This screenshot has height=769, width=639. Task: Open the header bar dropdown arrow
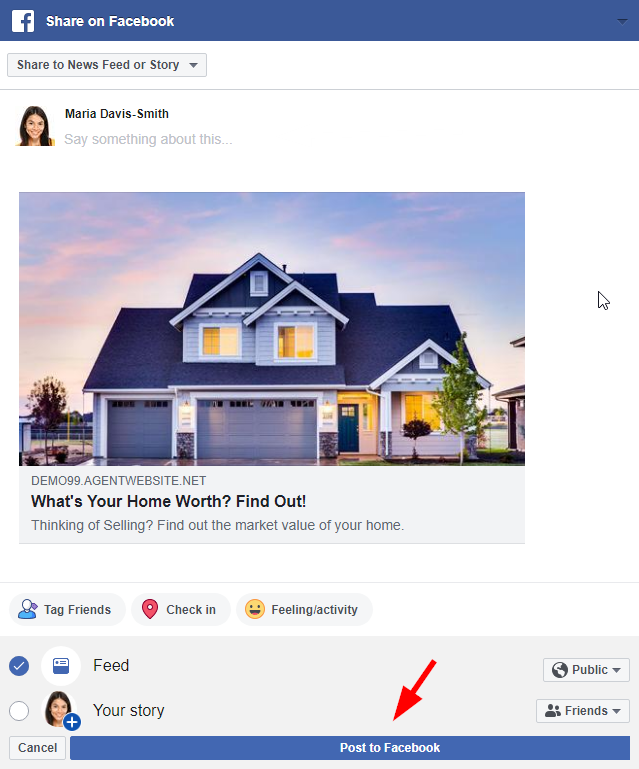coord(622,22)
